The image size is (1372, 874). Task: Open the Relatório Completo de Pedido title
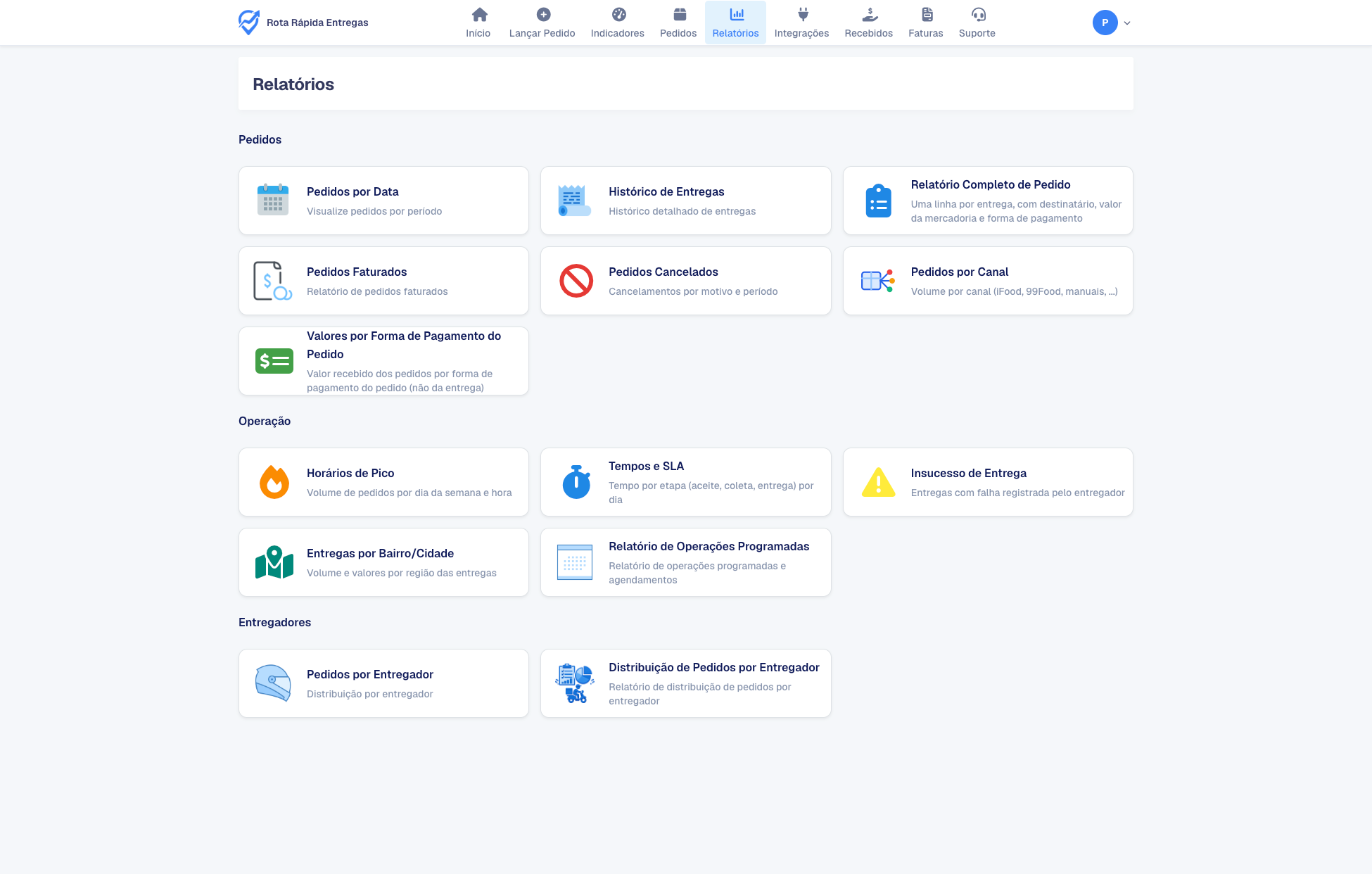[x=991, y=185]
